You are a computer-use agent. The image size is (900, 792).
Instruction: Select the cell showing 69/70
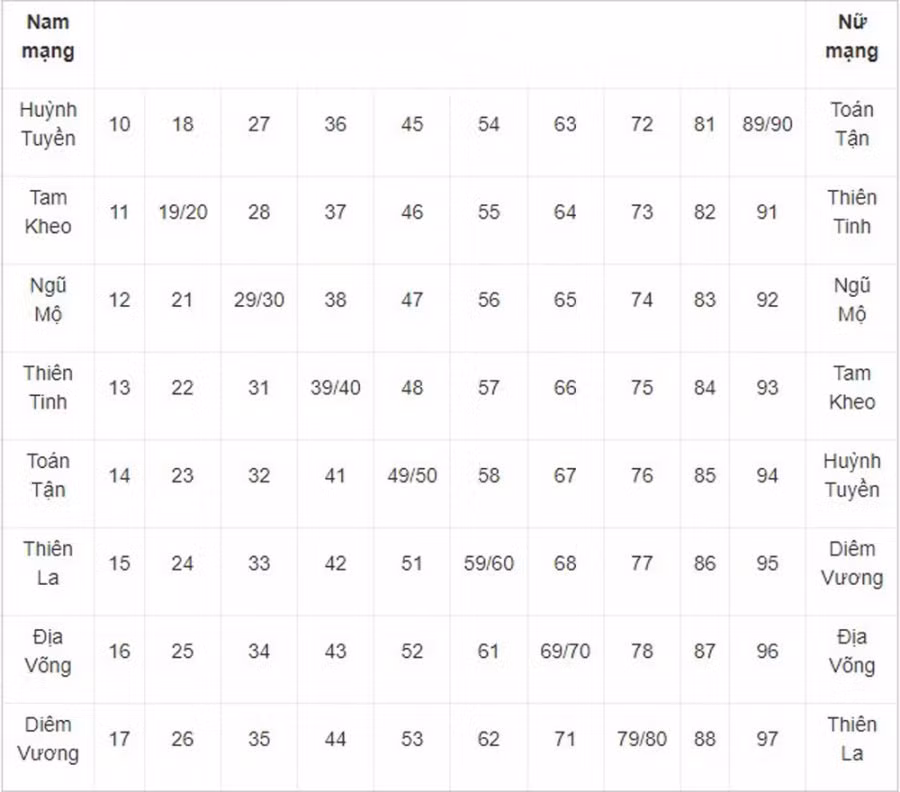coord(565,652)
